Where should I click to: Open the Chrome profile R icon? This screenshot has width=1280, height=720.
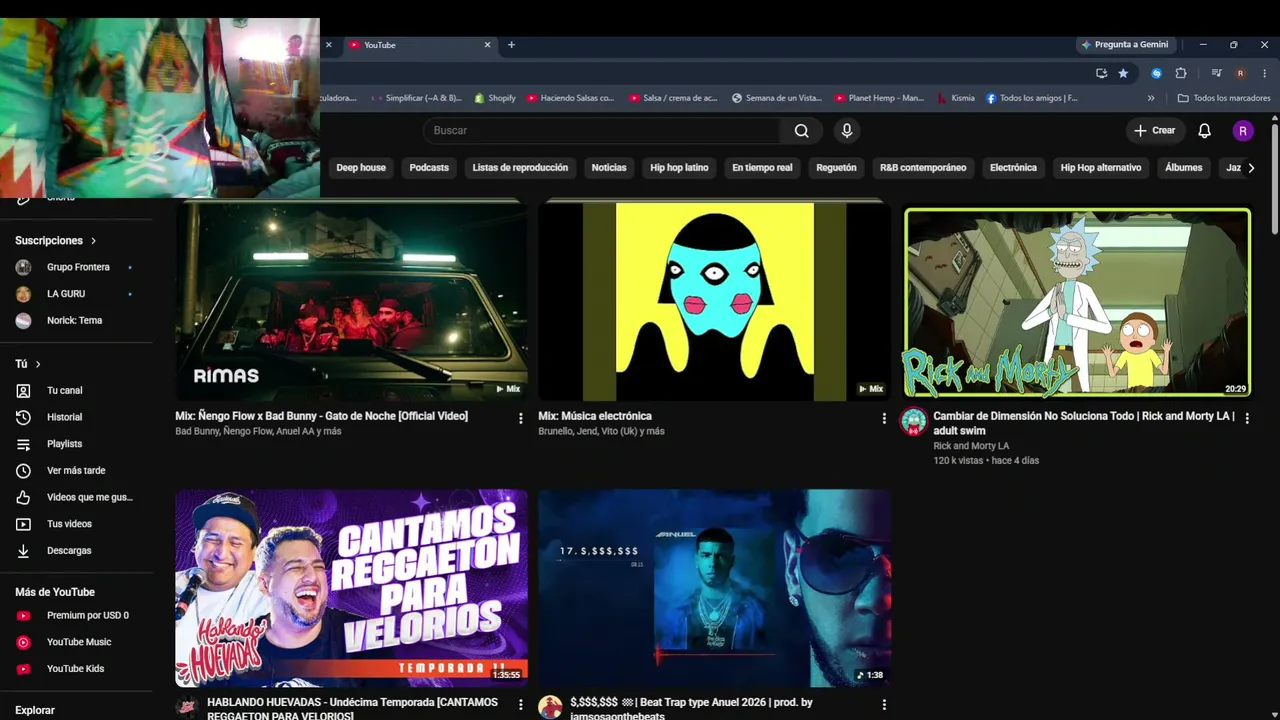[x=1240, y=73]
